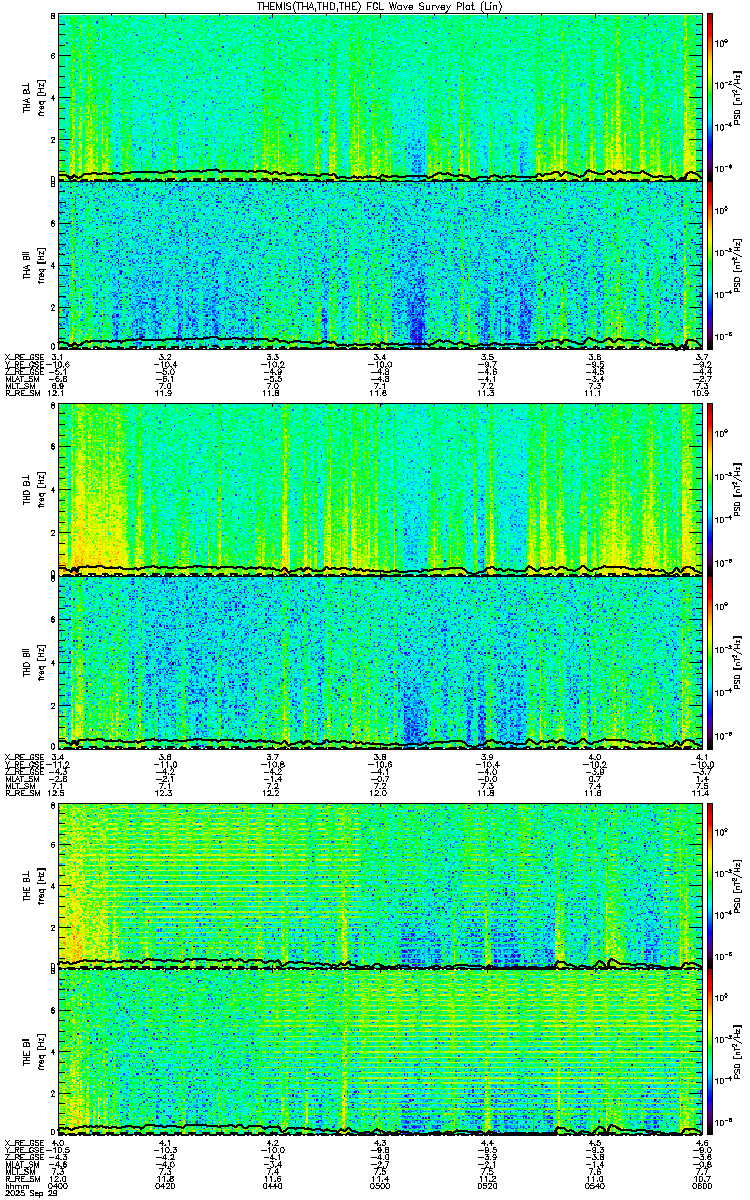Click the THD B⊥ PSD color bar
Viewport: 750px width, 1200px height.
coord(710,492)
